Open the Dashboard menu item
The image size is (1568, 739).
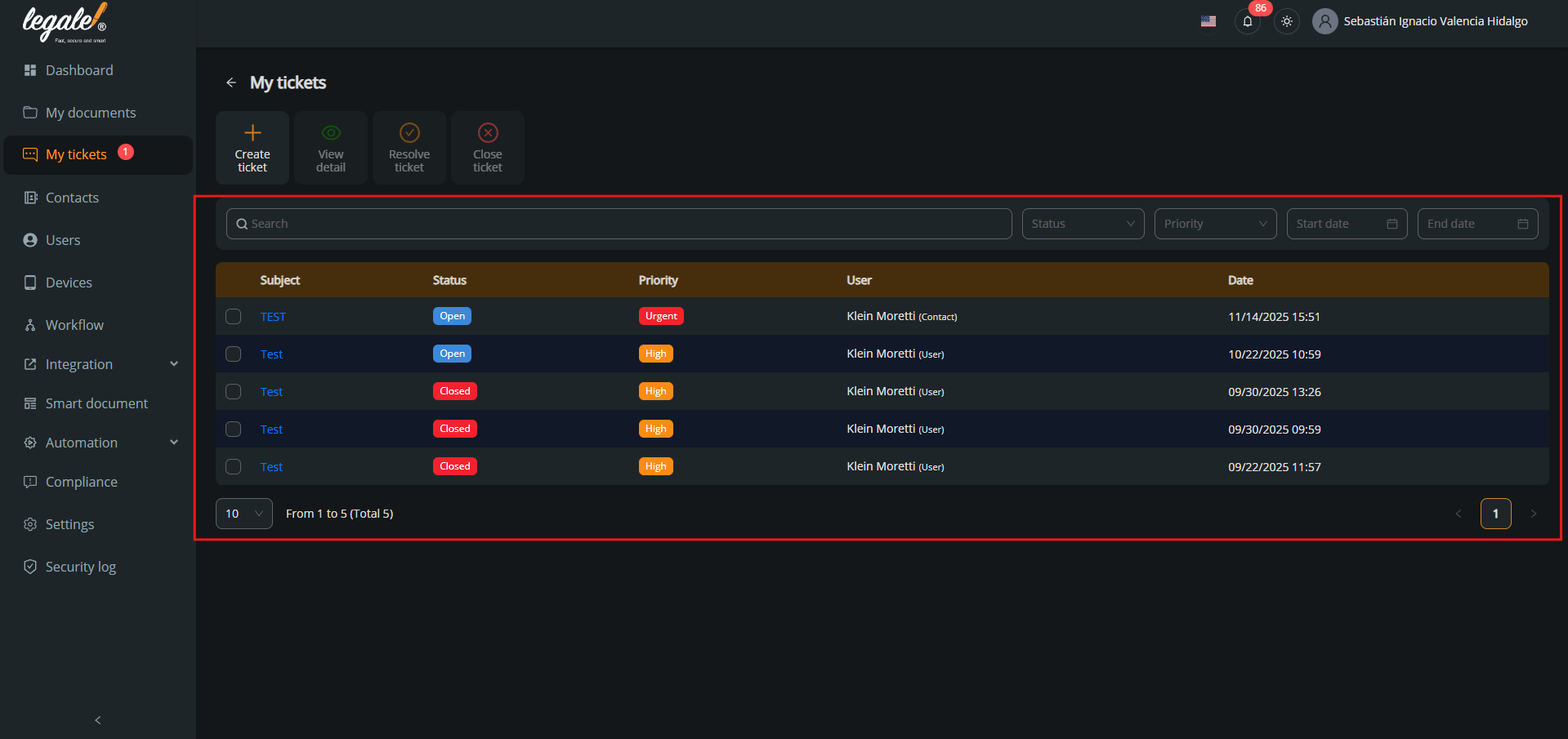tap(79, 70)
